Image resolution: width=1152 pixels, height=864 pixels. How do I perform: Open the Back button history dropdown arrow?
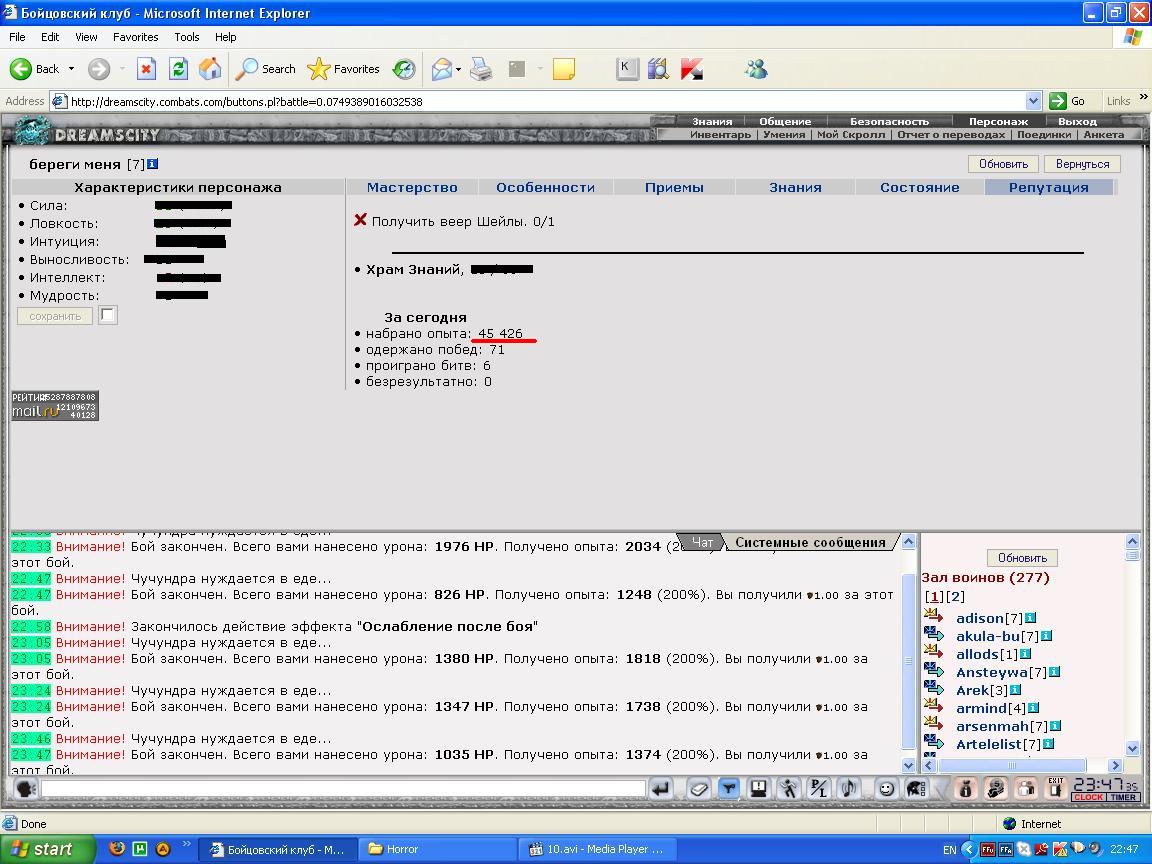(x=71, y=69)
